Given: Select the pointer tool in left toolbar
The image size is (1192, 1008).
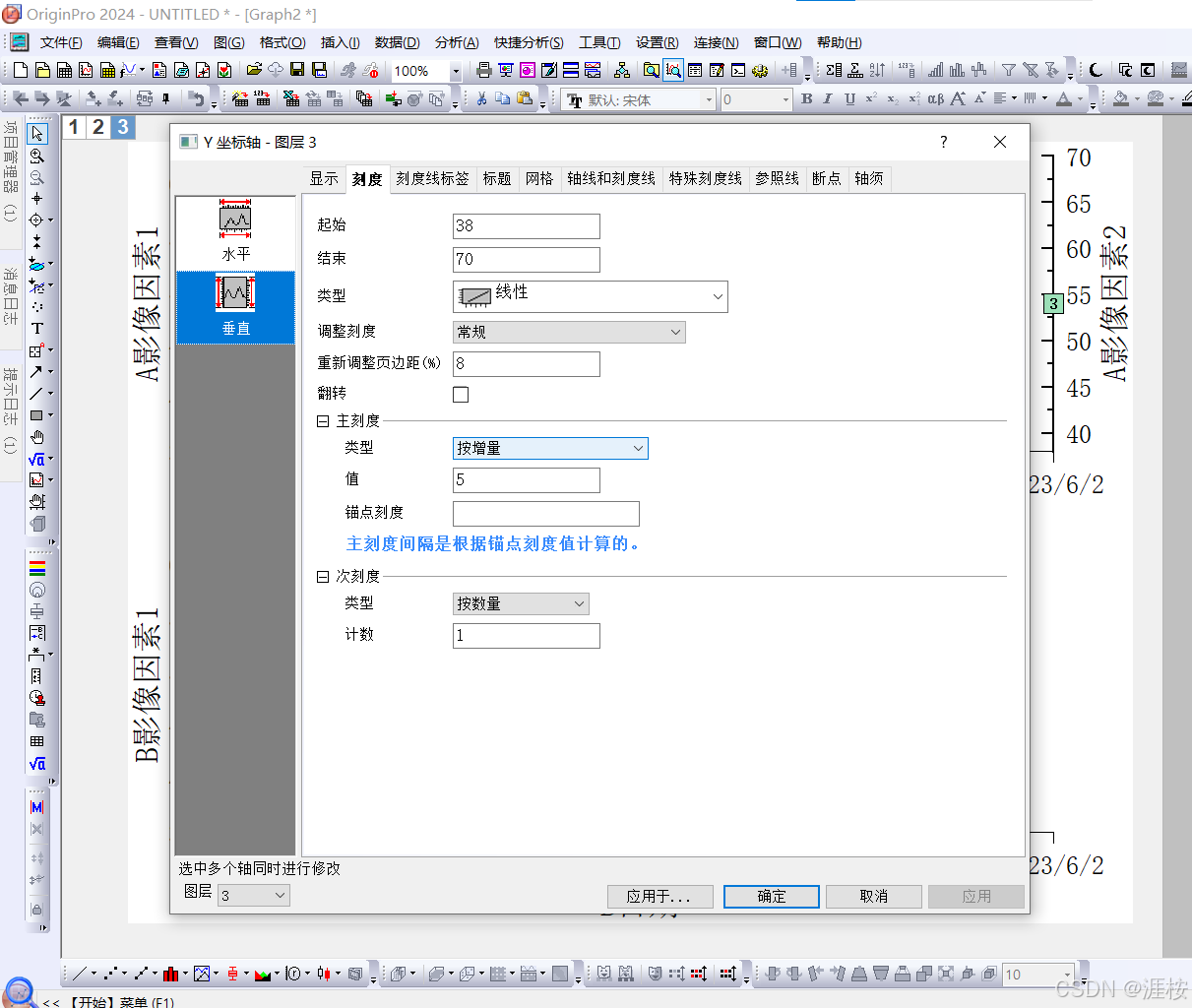Looking at the screenshot, I should point(36,134).
